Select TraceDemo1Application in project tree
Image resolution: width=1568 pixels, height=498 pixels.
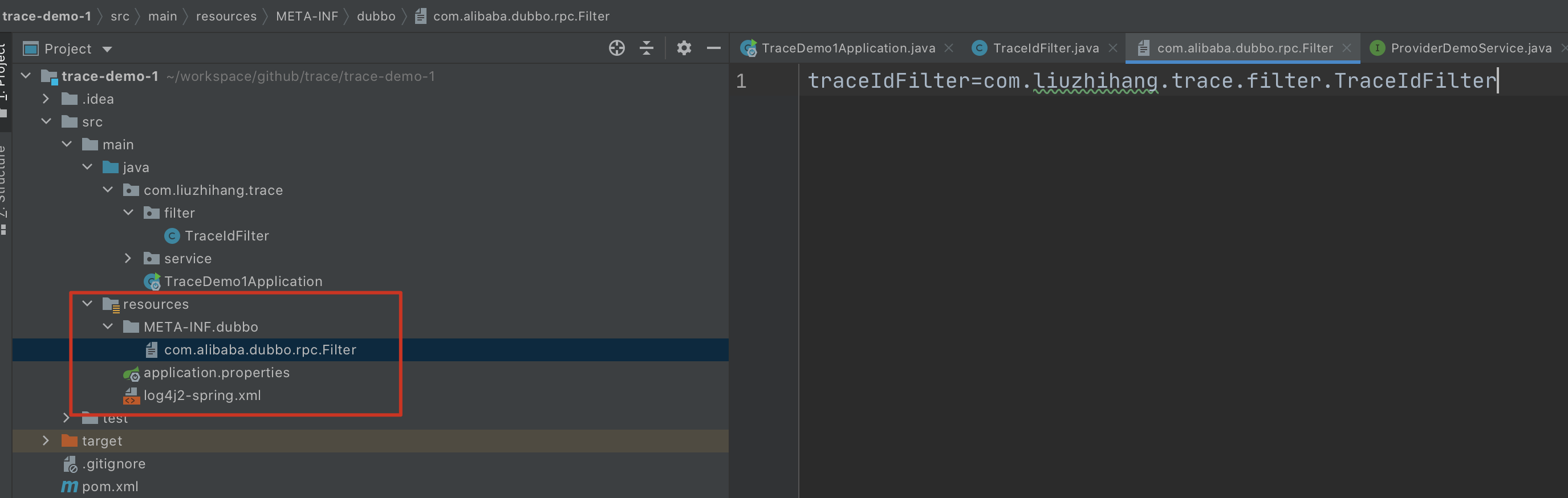(243, 281)
